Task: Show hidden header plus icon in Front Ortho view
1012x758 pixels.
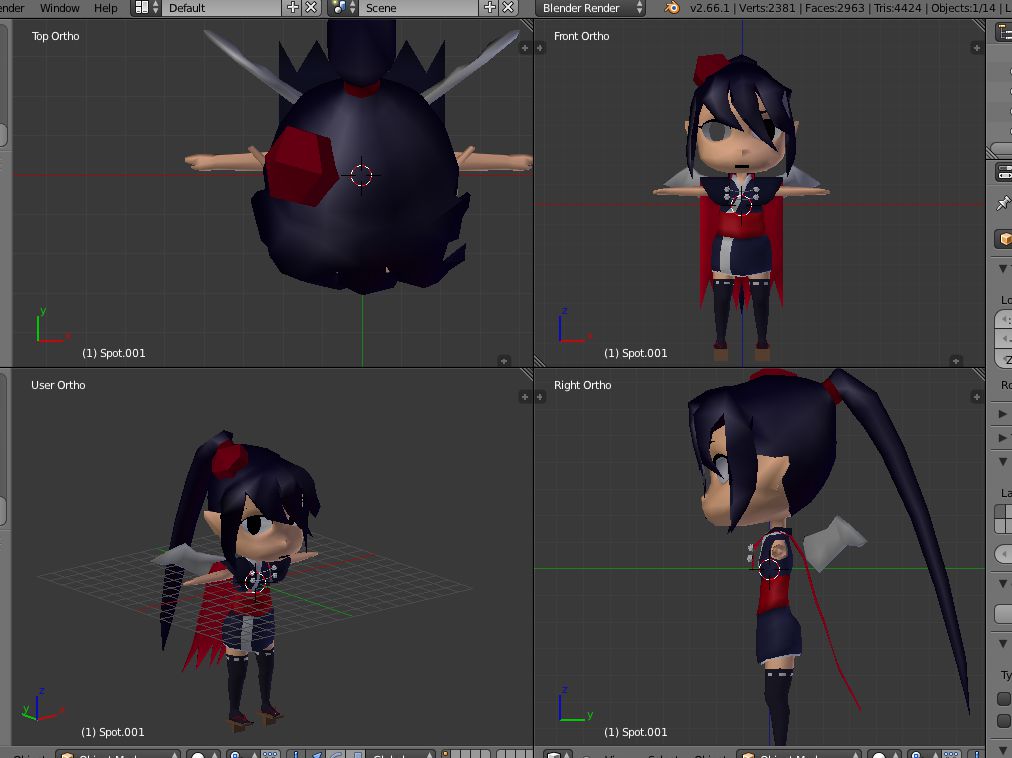Action: pyautogui.click(x=956, y=360)
